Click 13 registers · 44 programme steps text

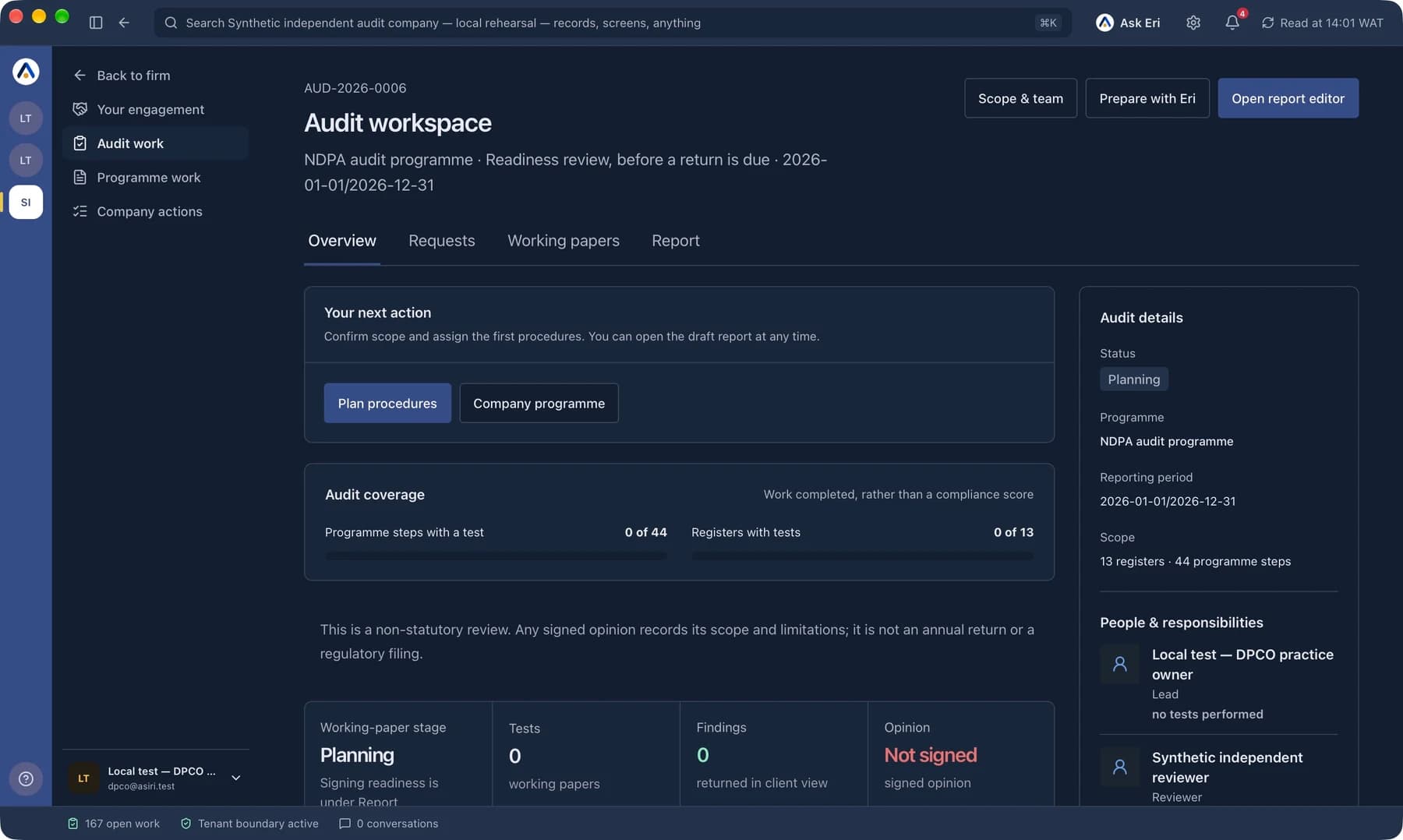coord(1195,562)
